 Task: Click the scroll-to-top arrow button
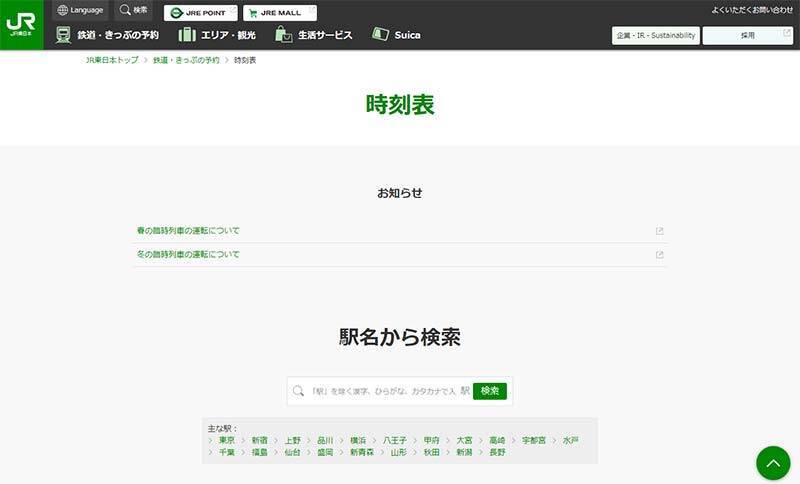(773, 462)
